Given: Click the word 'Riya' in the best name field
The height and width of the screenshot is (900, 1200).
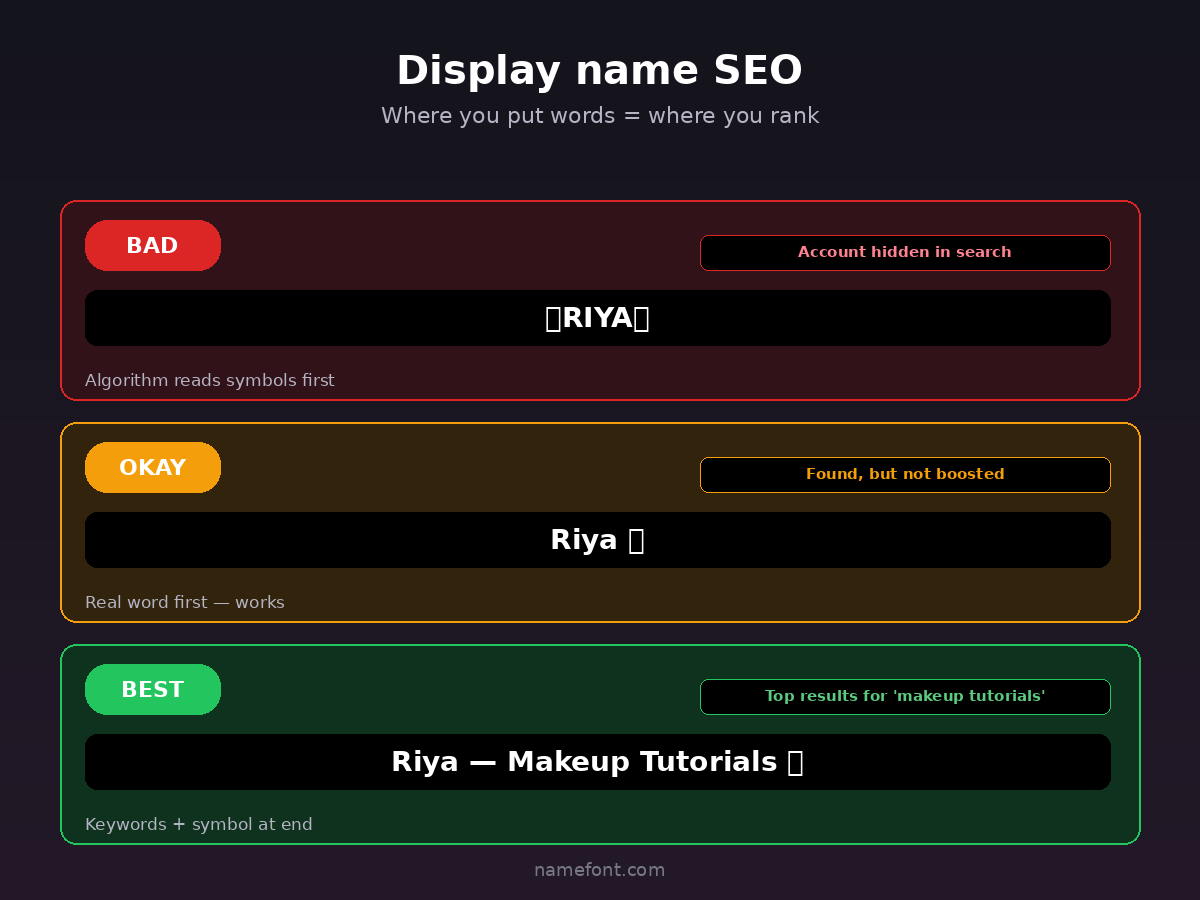Looking at the screenshot, I should tap(424, 762).
